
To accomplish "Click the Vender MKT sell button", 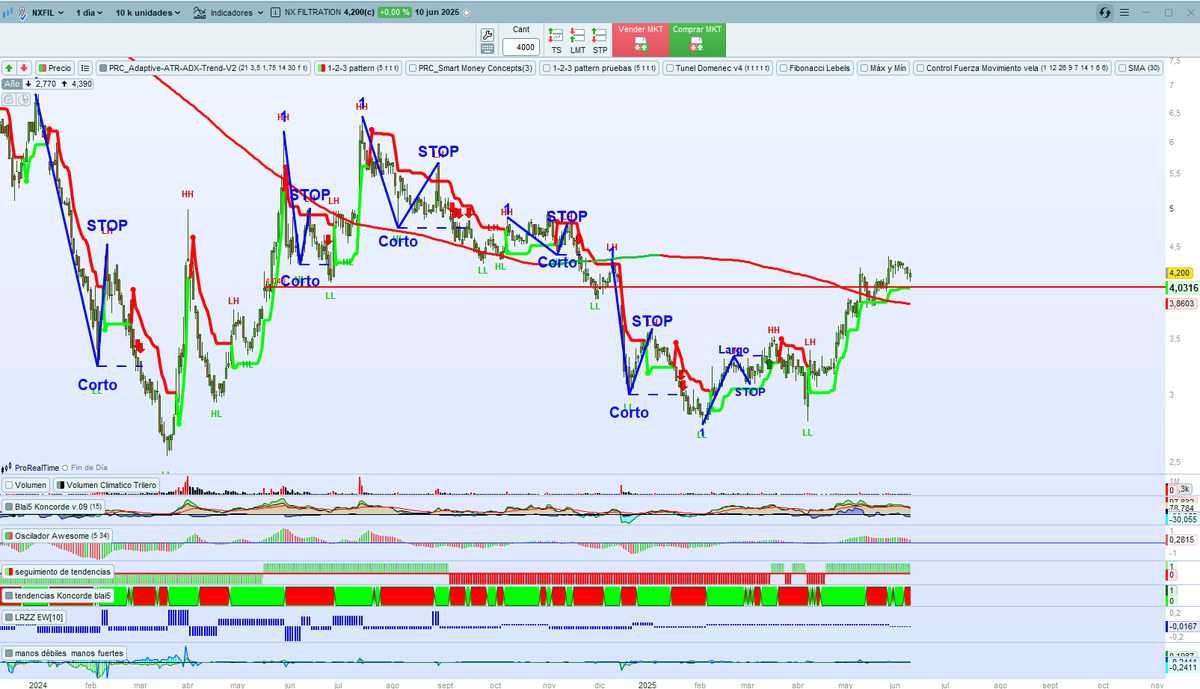I will pyautogui.click(x=641, y=40).
